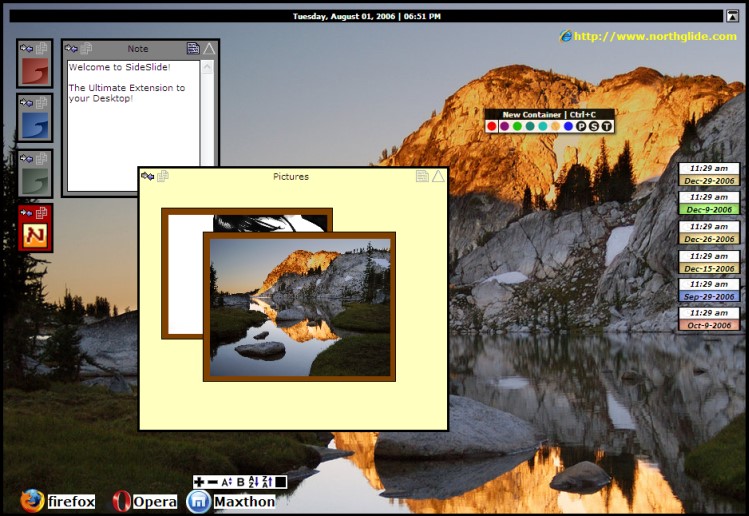Open the Oct-9-2006 reminder
This screenshot has width=749, height=516.
[x=709, y=319]
